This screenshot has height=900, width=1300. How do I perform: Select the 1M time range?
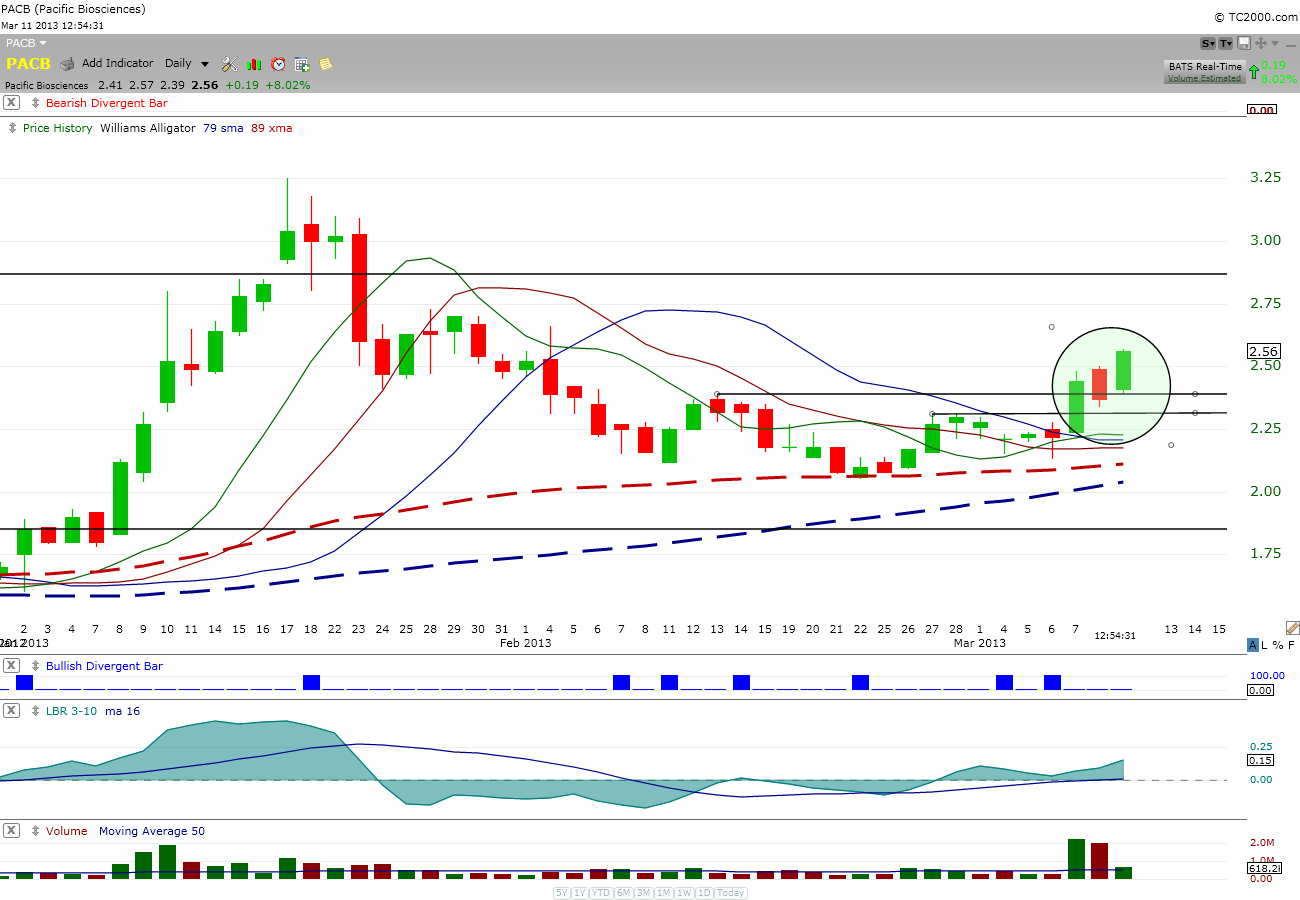[x=663, y=893]
